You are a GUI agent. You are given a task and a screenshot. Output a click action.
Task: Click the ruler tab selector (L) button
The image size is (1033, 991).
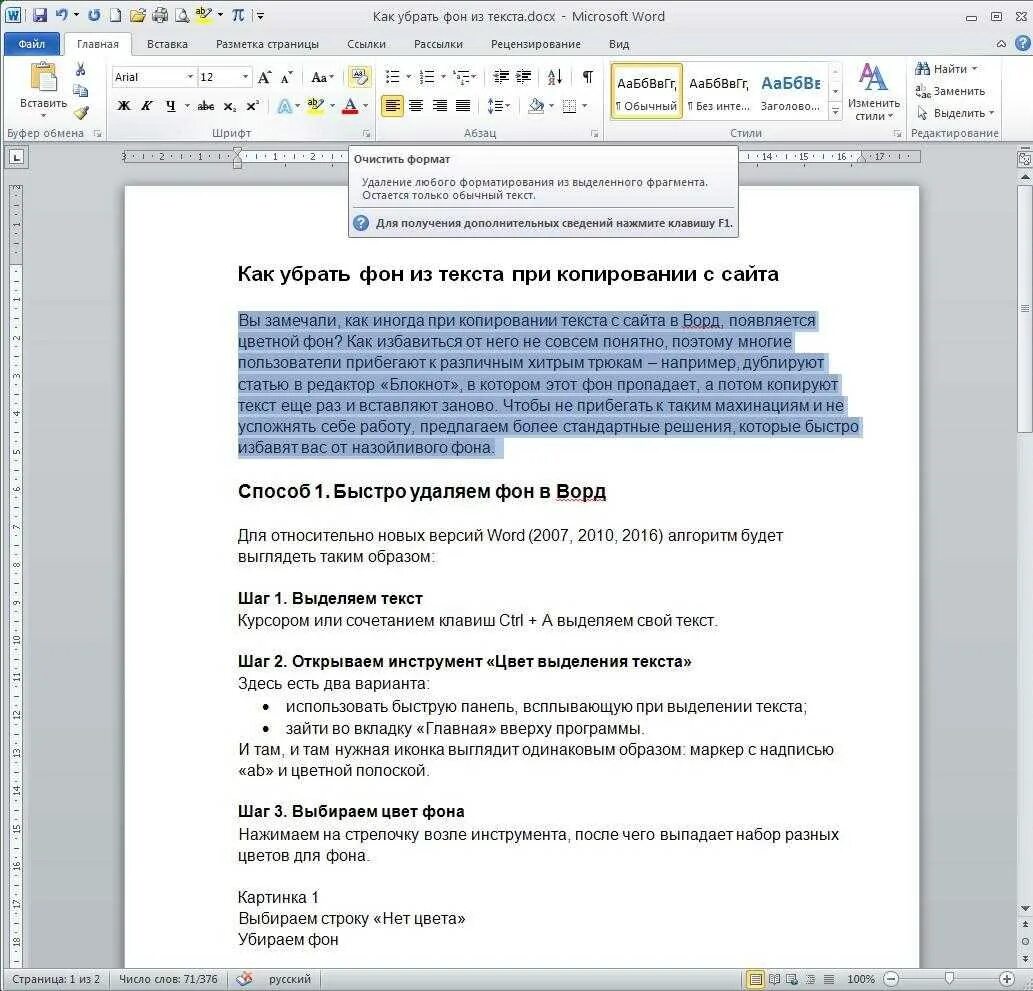(x=16, y=157)
